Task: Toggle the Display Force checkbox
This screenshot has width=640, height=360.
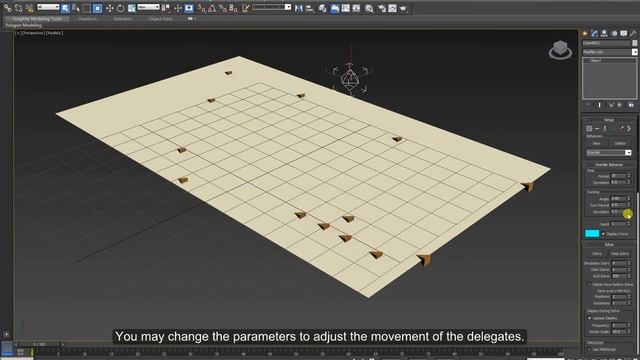Action: pos(603,234)
